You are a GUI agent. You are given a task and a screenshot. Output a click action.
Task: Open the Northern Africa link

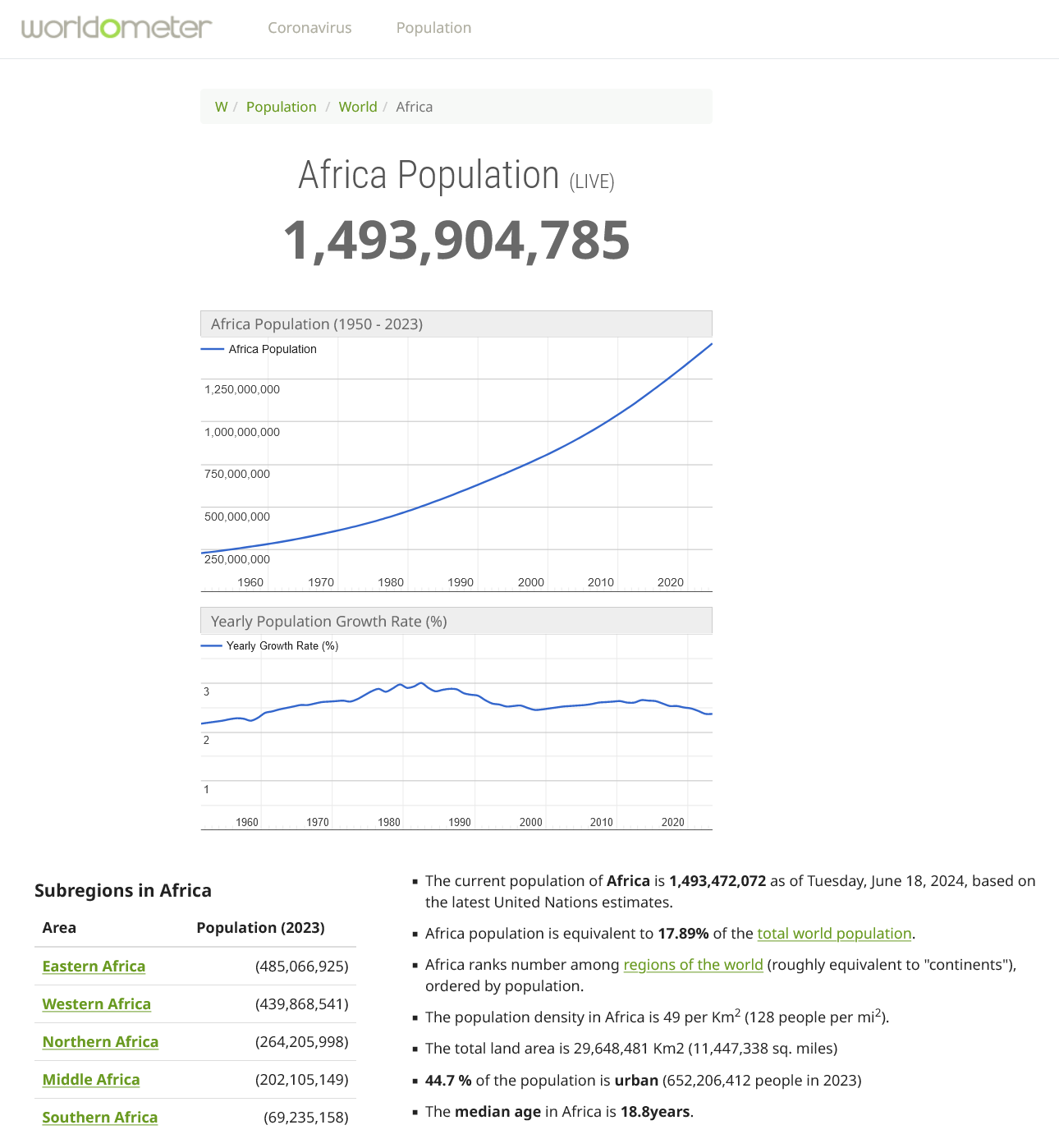pyautogui.click(x=100, y=1042)
